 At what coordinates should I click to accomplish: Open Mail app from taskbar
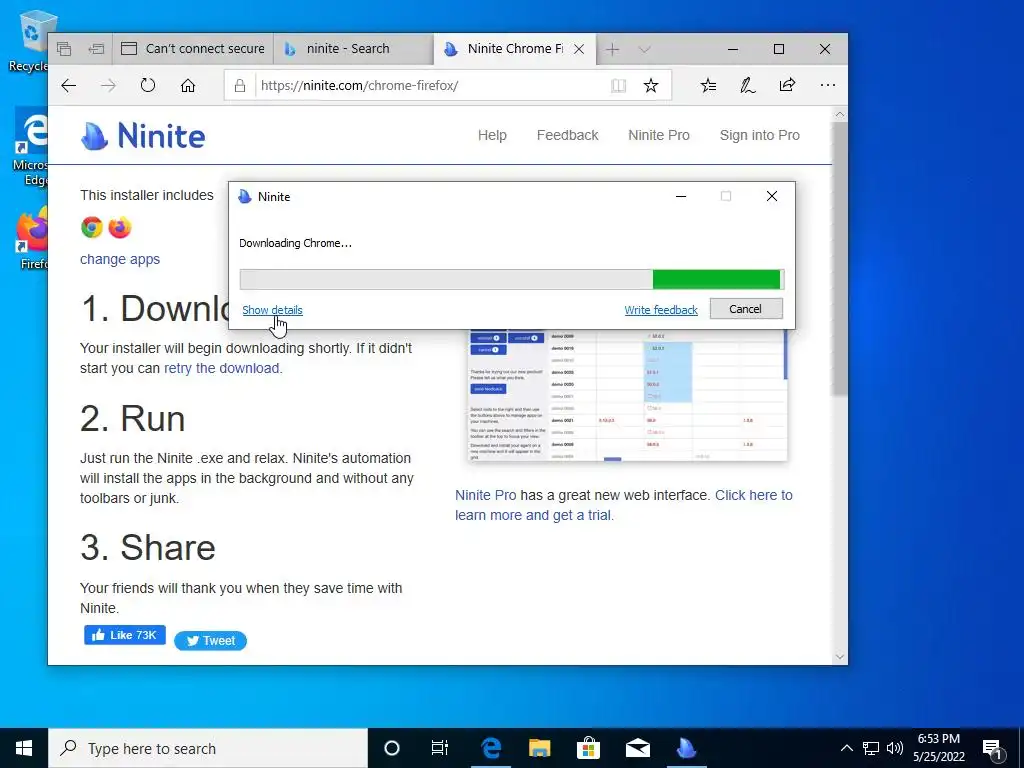pos(637,748)
